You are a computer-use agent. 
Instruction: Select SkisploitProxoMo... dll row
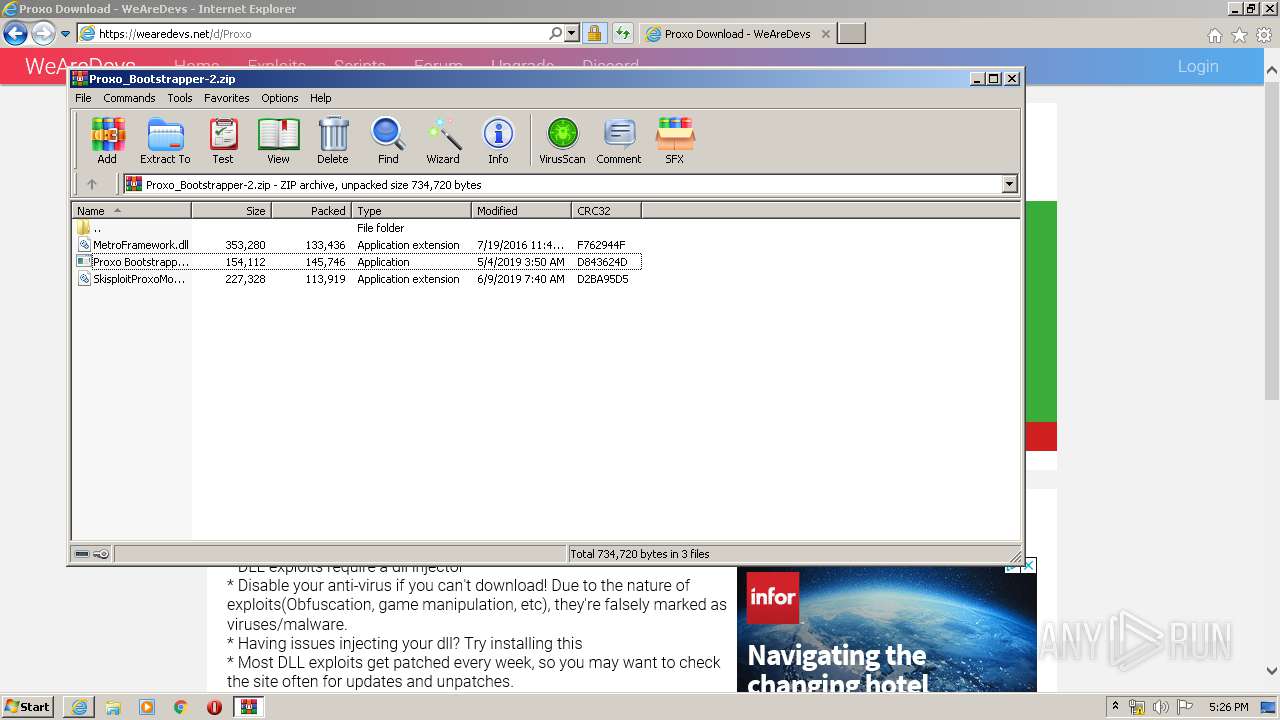pos(357,279)
